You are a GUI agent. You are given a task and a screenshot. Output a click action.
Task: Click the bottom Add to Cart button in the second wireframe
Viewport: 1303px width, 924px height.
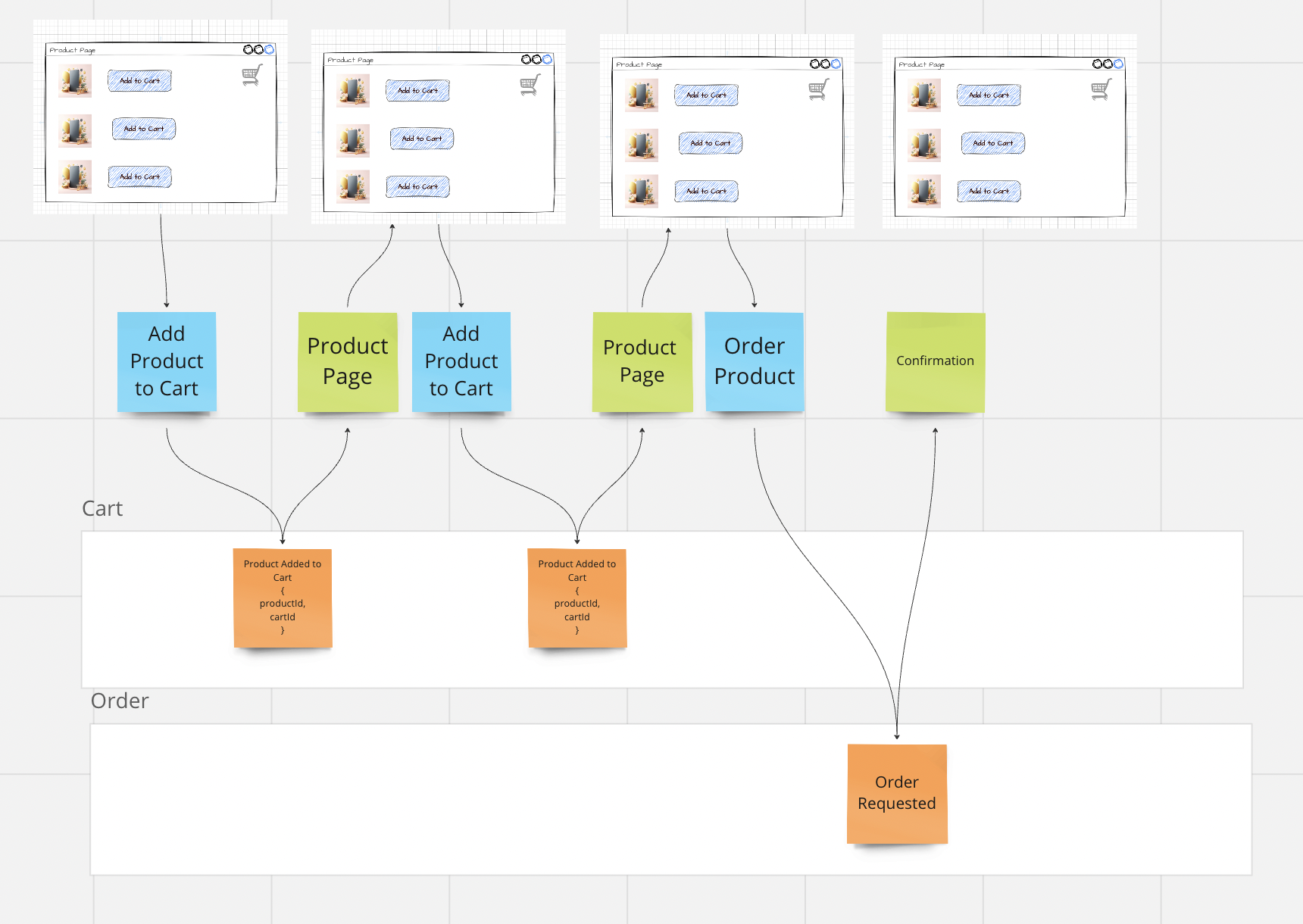point(417,186)
